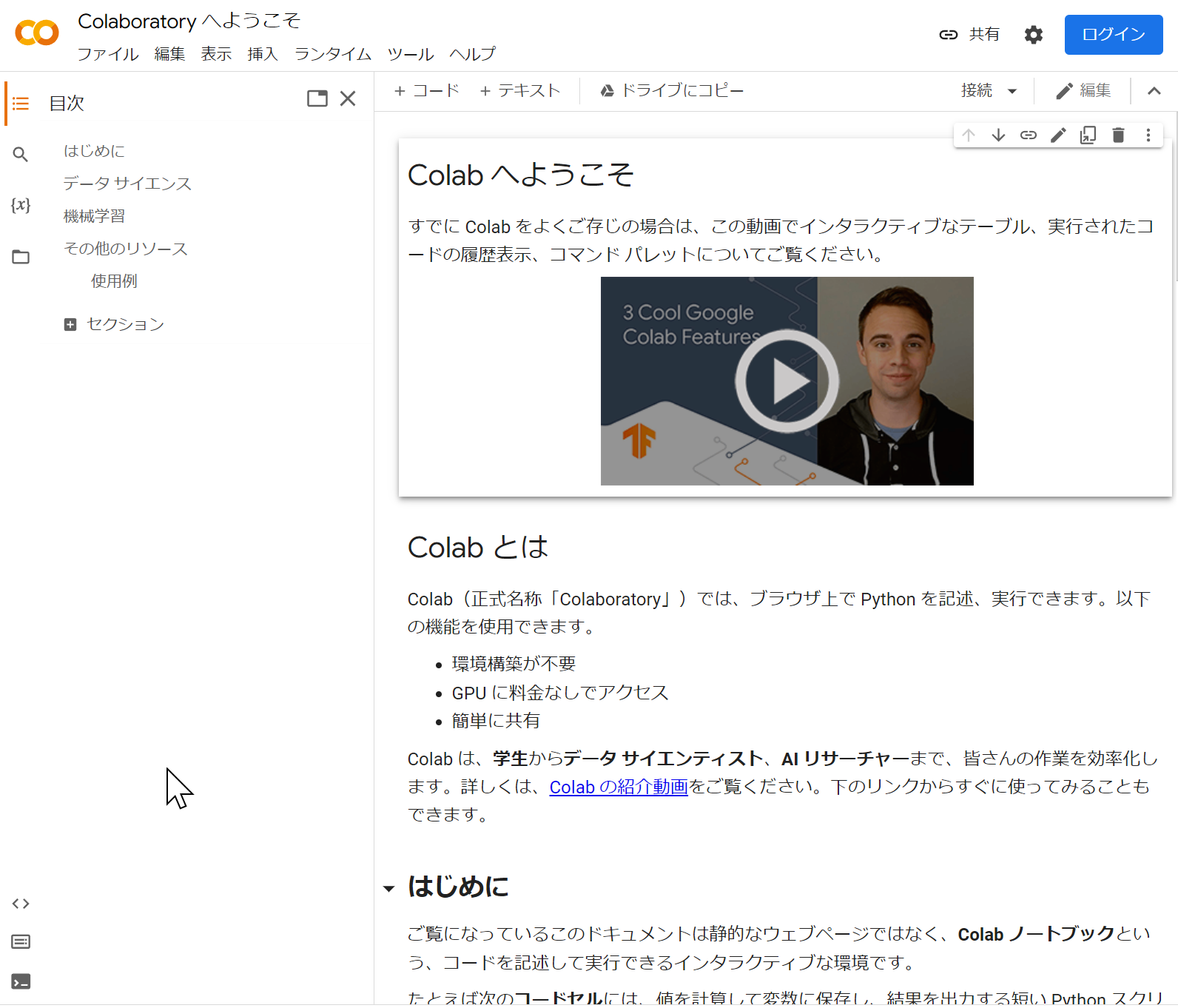Image resolution: width=1178 pixels, height=1008 pixels.
Task: Mirror cell in tab icon
Action: (1088, 135)
